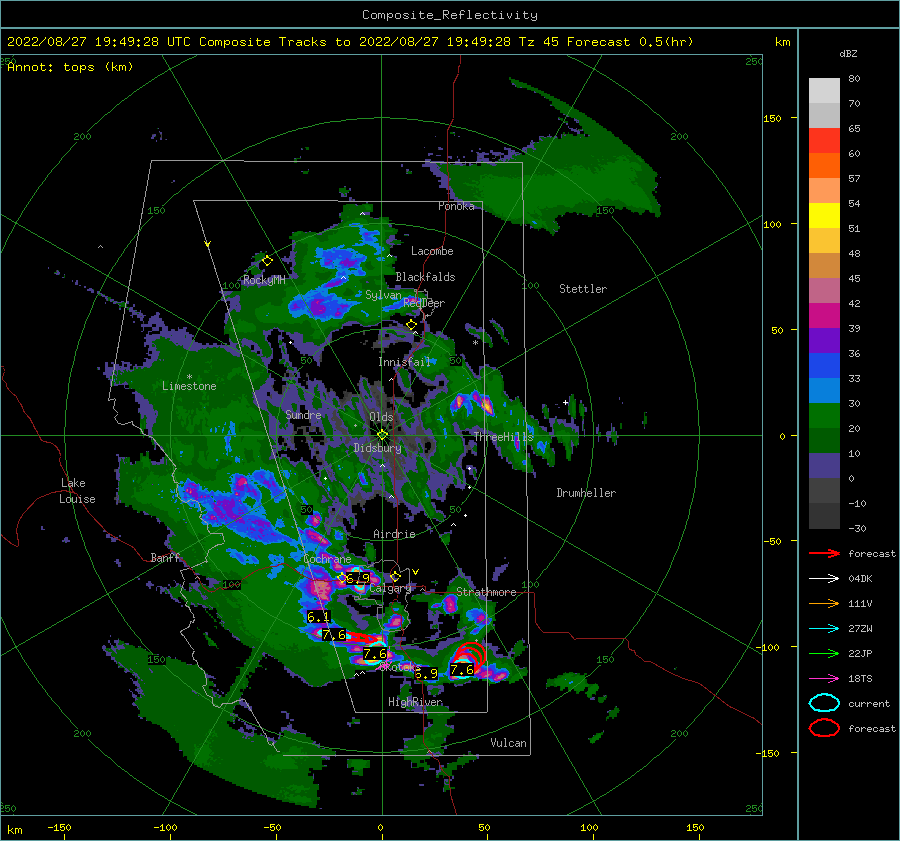Viewport: 900px width, 841px height.
Task: Select the slate 0–10 dBZ color swatch
Action: [824, 466]
